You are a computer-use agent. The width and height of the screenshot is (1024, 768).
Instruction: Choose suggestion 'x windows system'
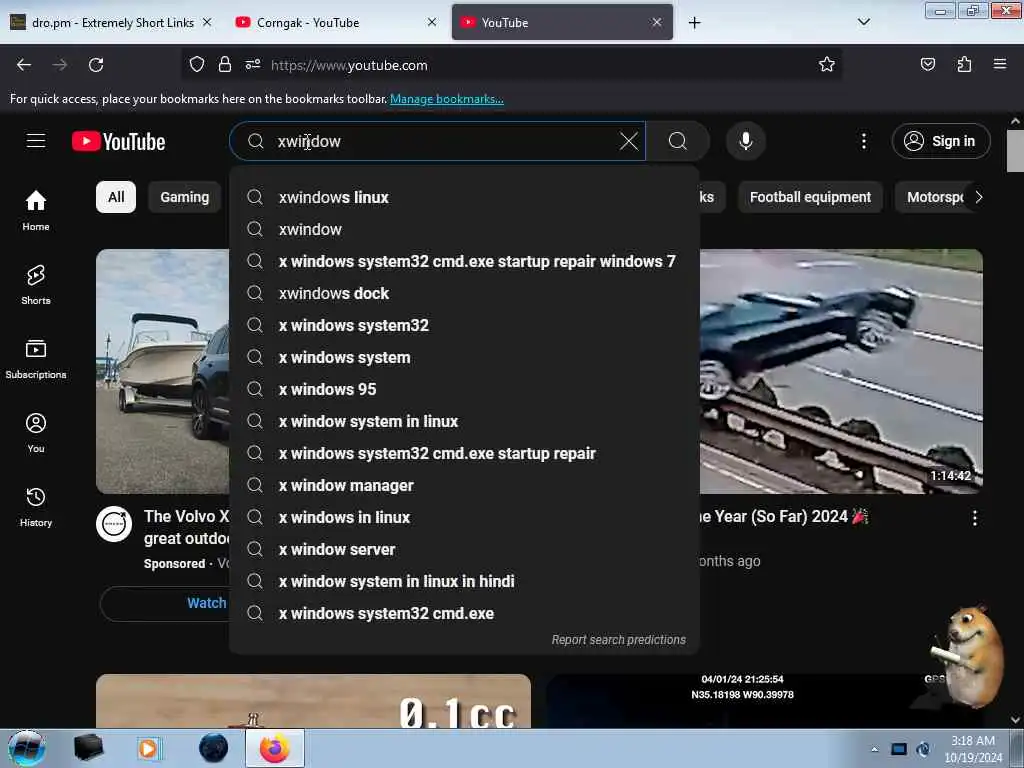pyautogui.click(x=464, y=357)
